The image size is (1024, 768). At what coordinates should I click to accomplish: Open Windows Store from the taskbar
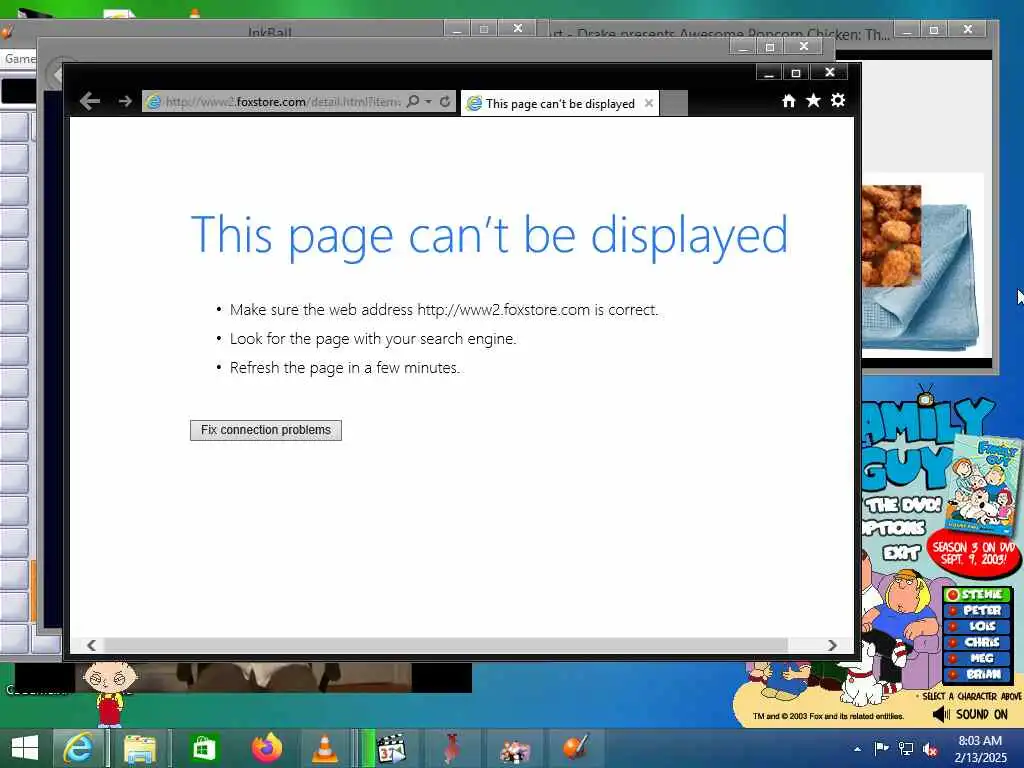pos(203,748)
